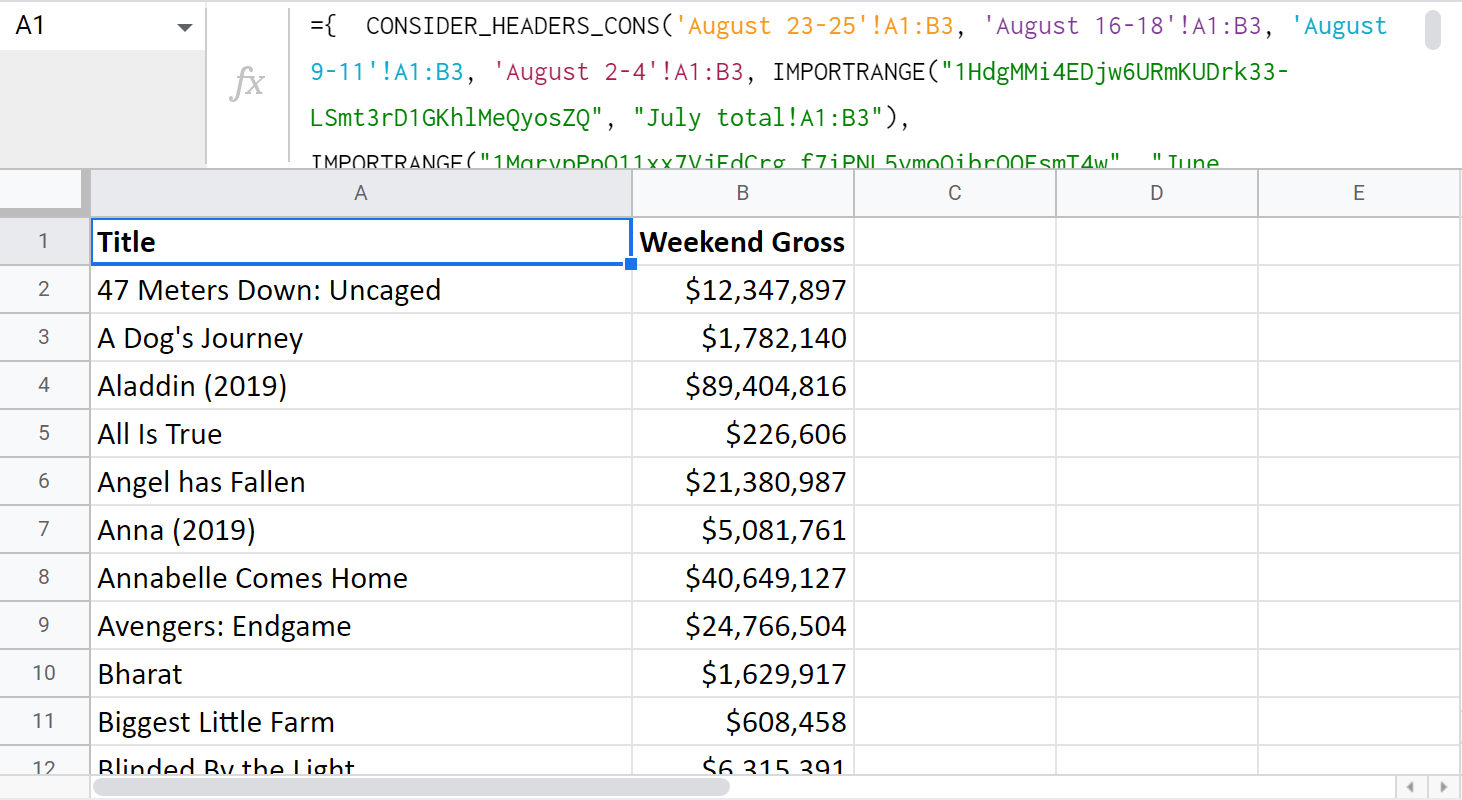1462x800 pixels.
Task: Select row 1 header
Action: (44, 241)
